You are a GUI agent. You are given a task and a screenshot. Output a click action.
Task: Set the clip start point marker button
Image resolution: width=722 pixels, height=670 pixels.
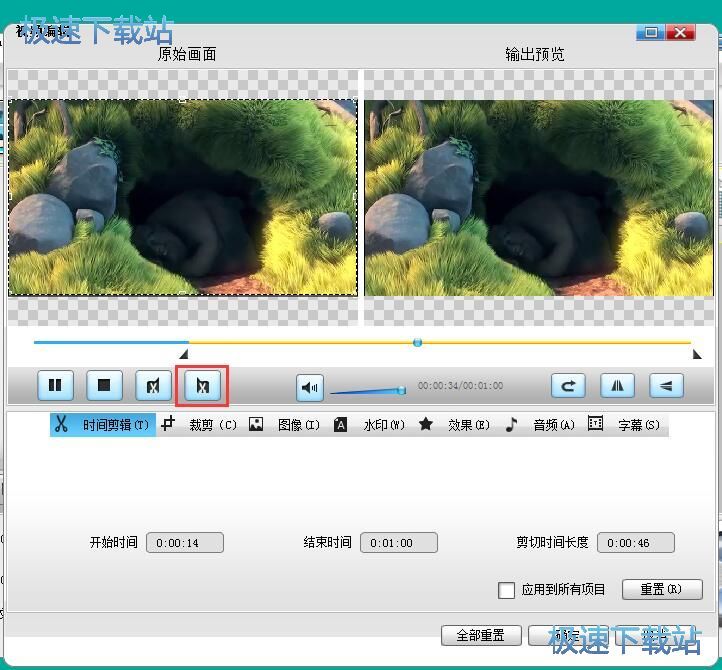click(x=153, y=385)
